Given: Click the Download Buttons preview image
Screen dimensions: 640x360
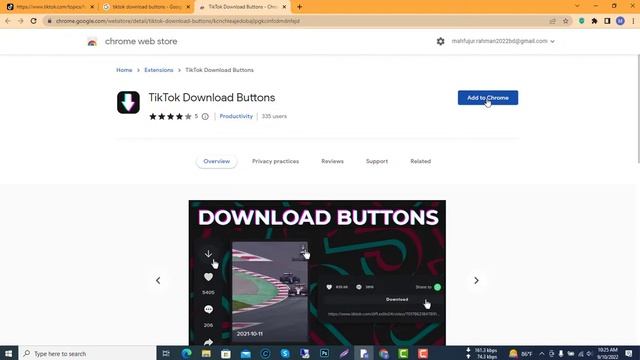Looking at the screenshot, I should [317, 273].
